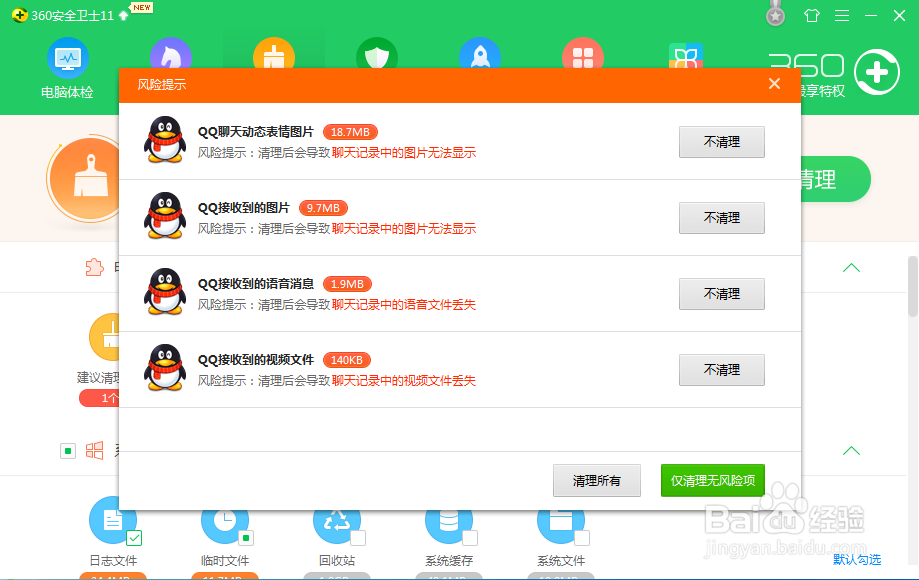
Task: Toggle the 日志文件 checkbox
Action: point(134,538)
